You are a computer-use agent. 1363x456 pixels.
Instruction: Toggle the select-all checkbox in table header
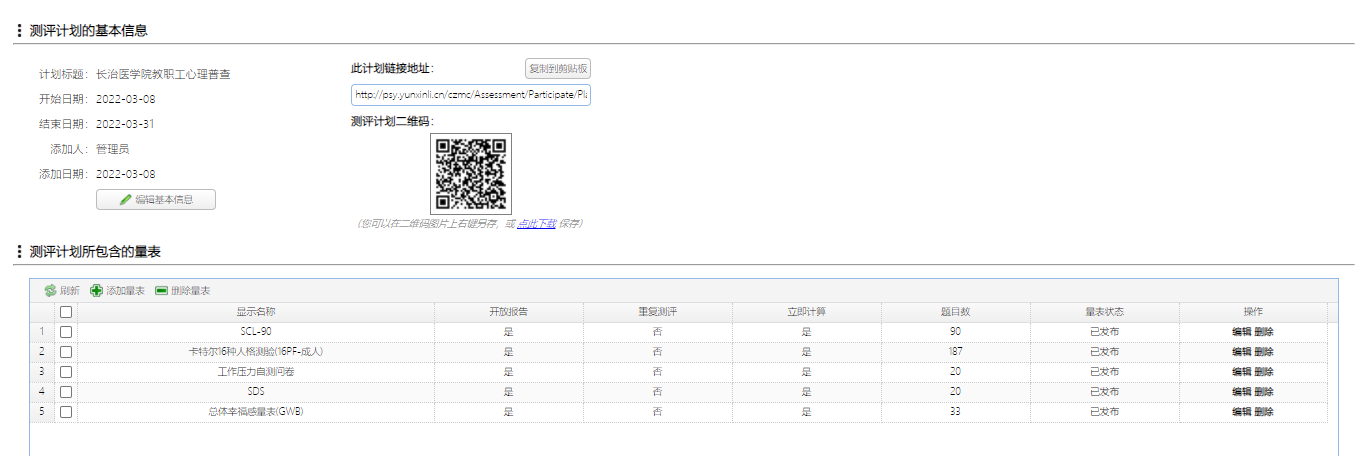point(66,312)
